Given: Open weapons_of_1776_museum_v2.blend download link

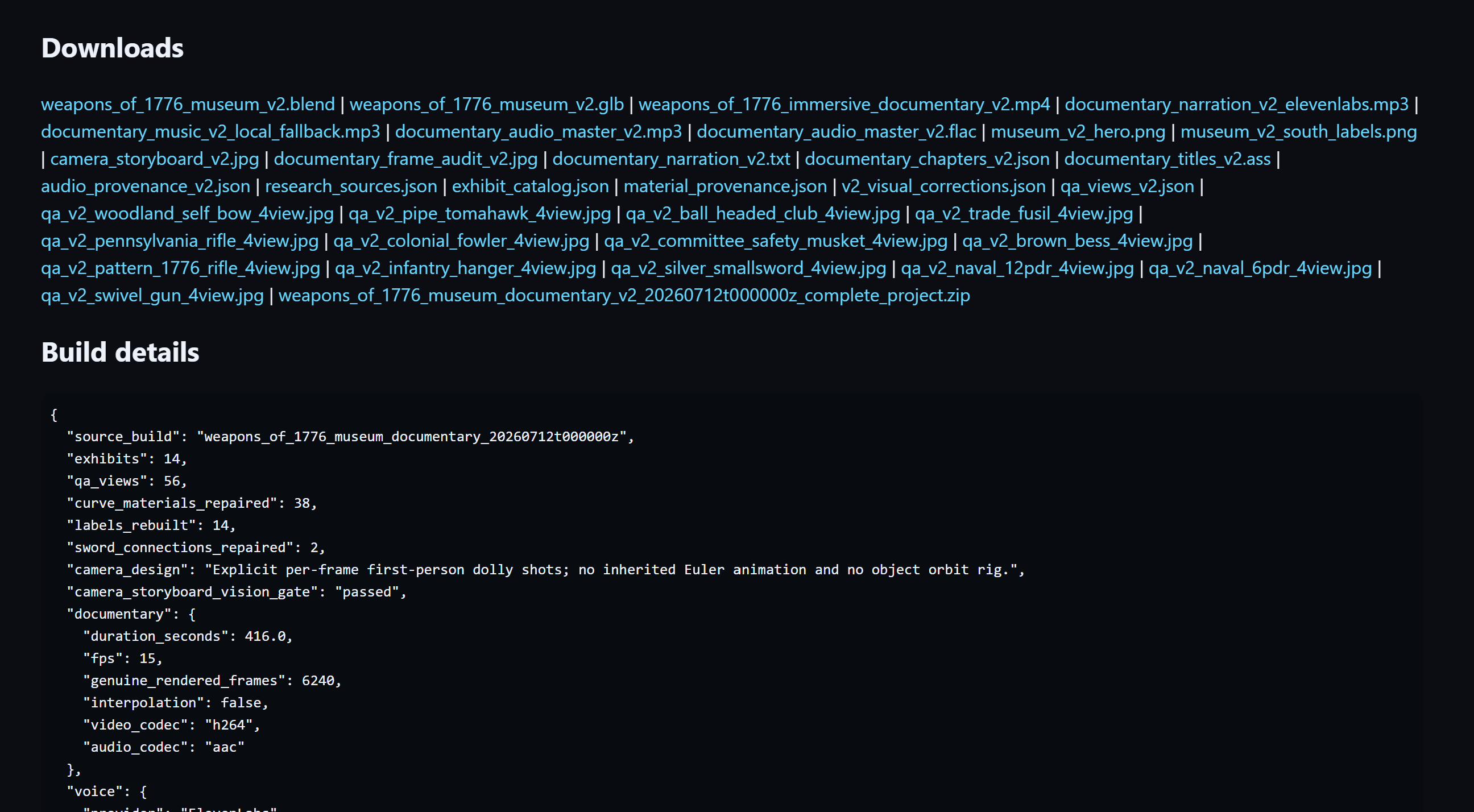Looking at the screenshot, I should 188,104.
